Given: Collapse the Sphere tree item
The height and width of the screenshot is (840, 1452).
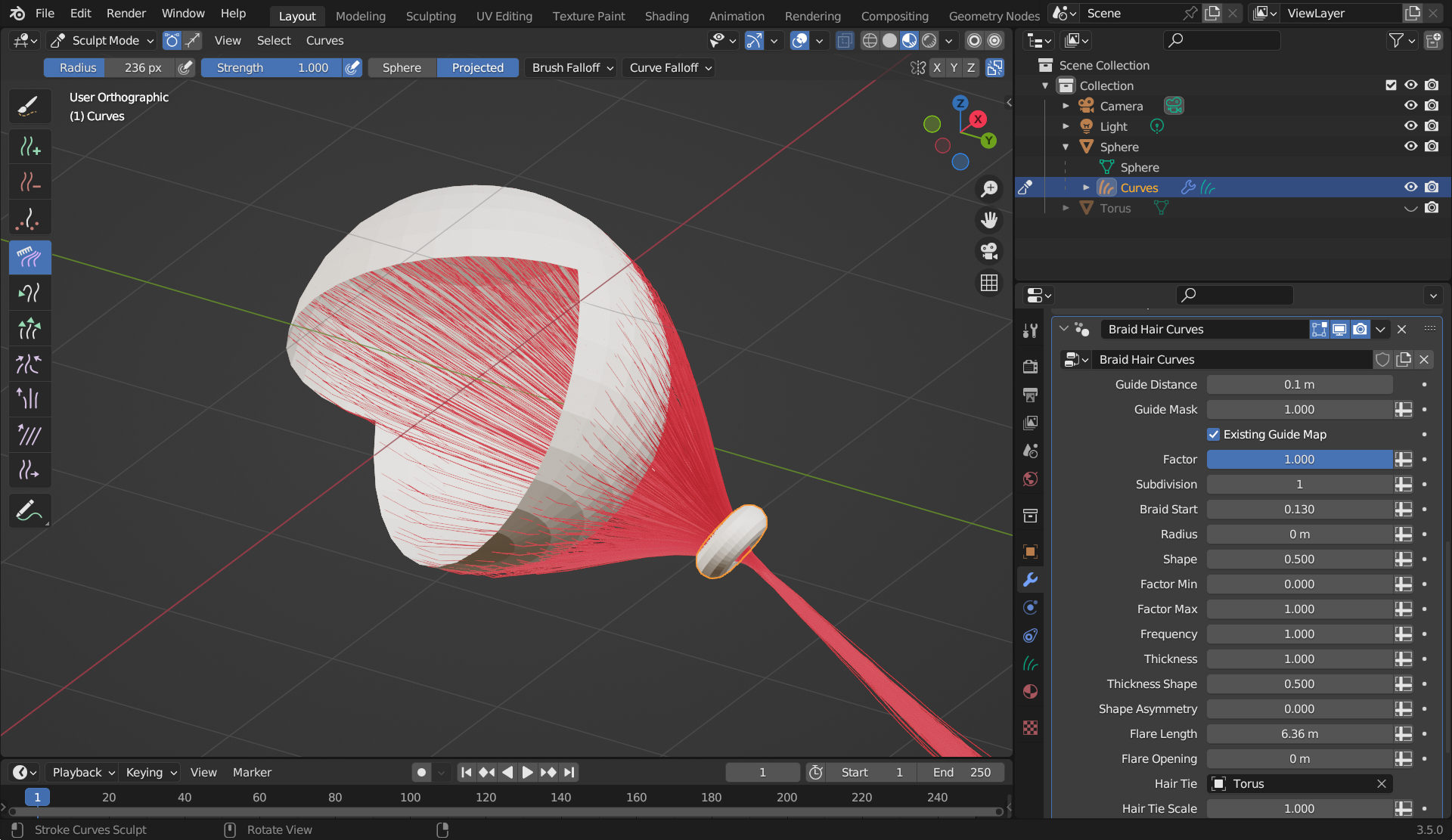Looking at the screenshot, I should click(1066, 147).
